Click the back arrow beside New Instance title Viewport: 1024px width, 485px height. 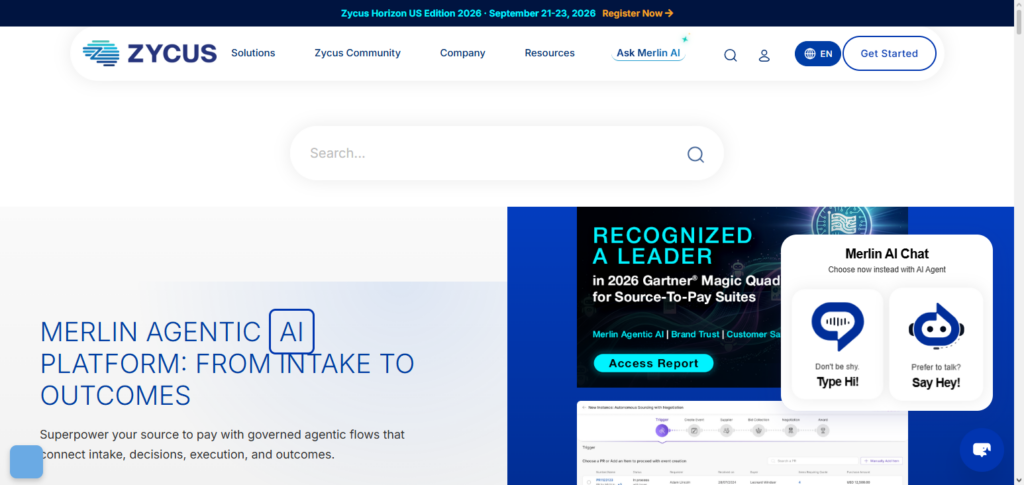point(584,407)
